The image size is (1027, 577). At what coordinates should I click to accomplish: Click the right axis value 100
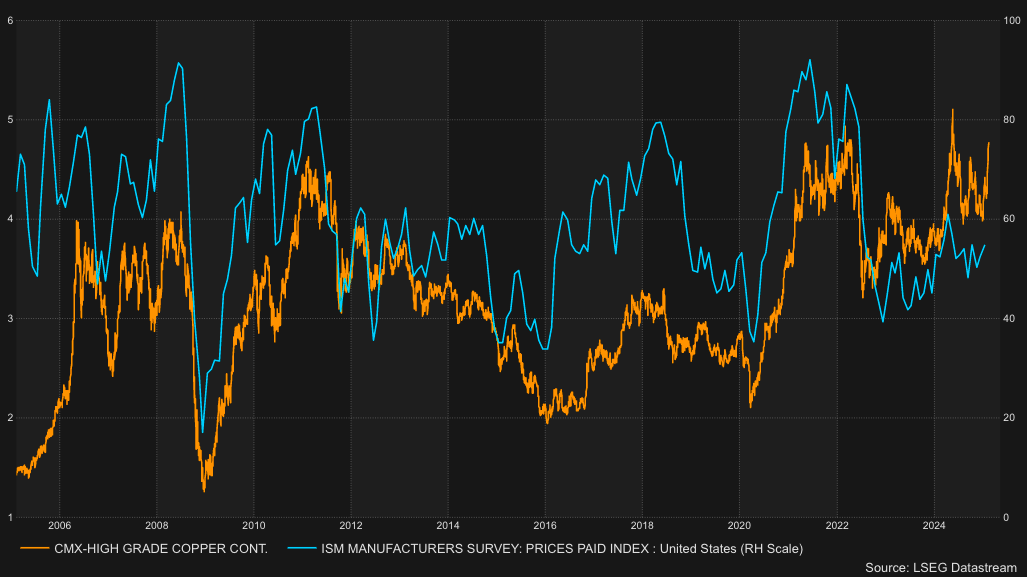coord(1011,21)
